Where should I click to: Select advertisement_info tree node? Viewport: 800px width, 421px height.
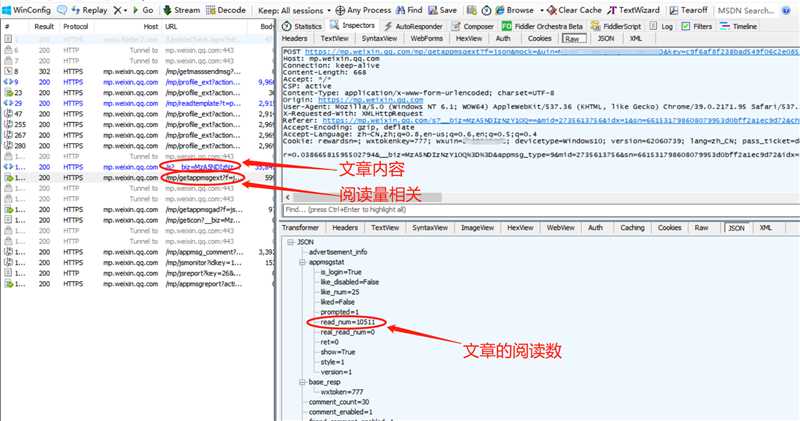(338, 252)
